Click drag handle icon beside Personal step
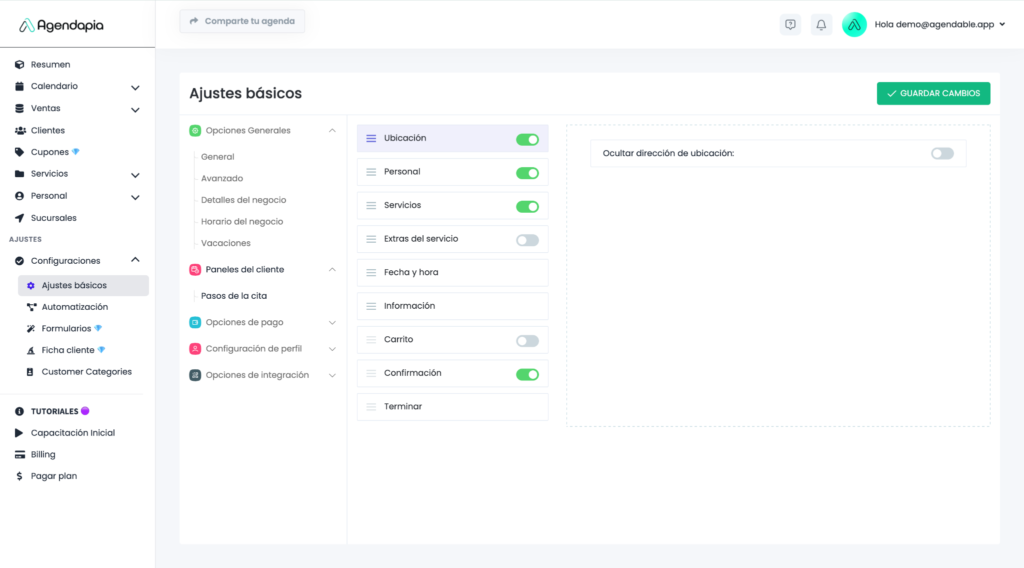The width and height of the screenshot is (1024, 568). tap(371, 172)
